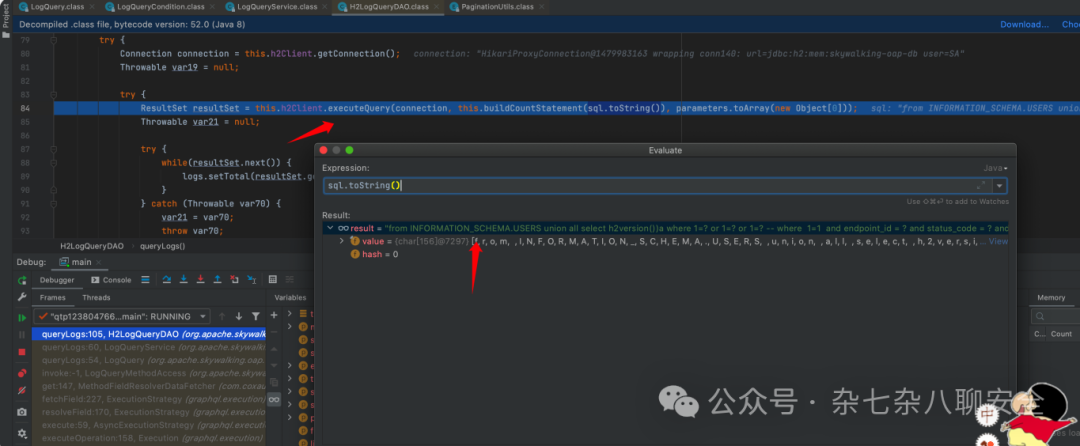Select frame get:147, MethodFieldResolverDataFetcher
Viewport: 1080px width, 446px height.
(149, 386)
